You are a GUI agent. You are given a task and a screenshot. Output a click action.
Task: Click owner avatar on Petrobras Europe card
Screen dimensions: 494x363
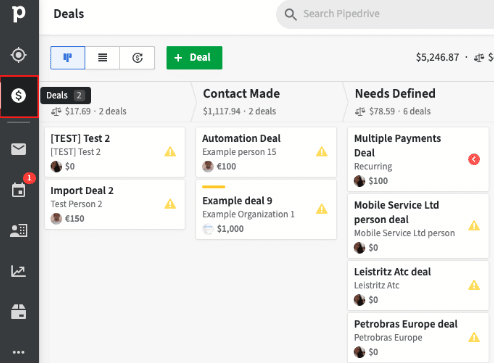tap(359, 352)
